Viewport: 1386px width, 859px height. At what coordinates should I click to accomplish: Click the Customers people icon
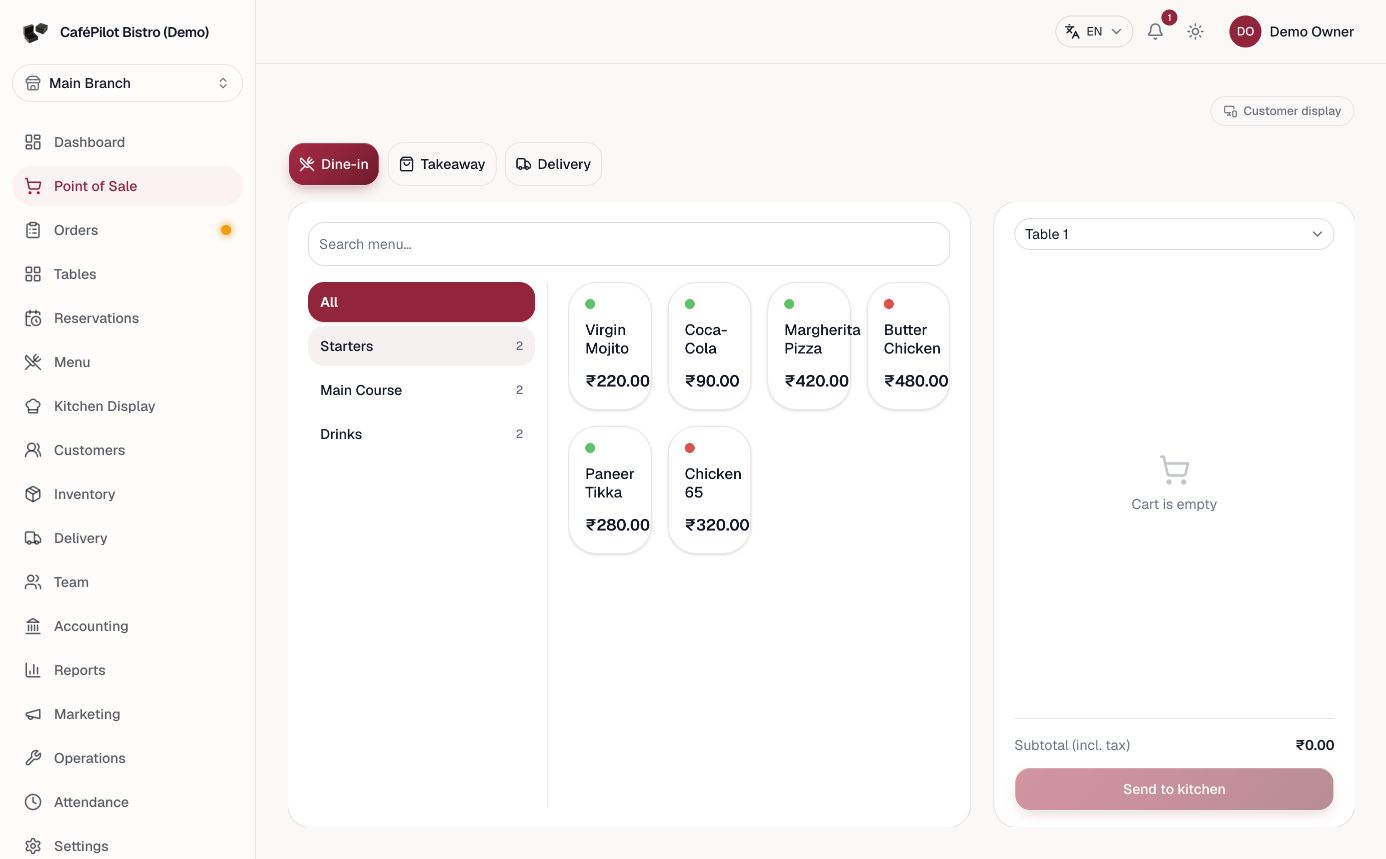tap(33, 450)
